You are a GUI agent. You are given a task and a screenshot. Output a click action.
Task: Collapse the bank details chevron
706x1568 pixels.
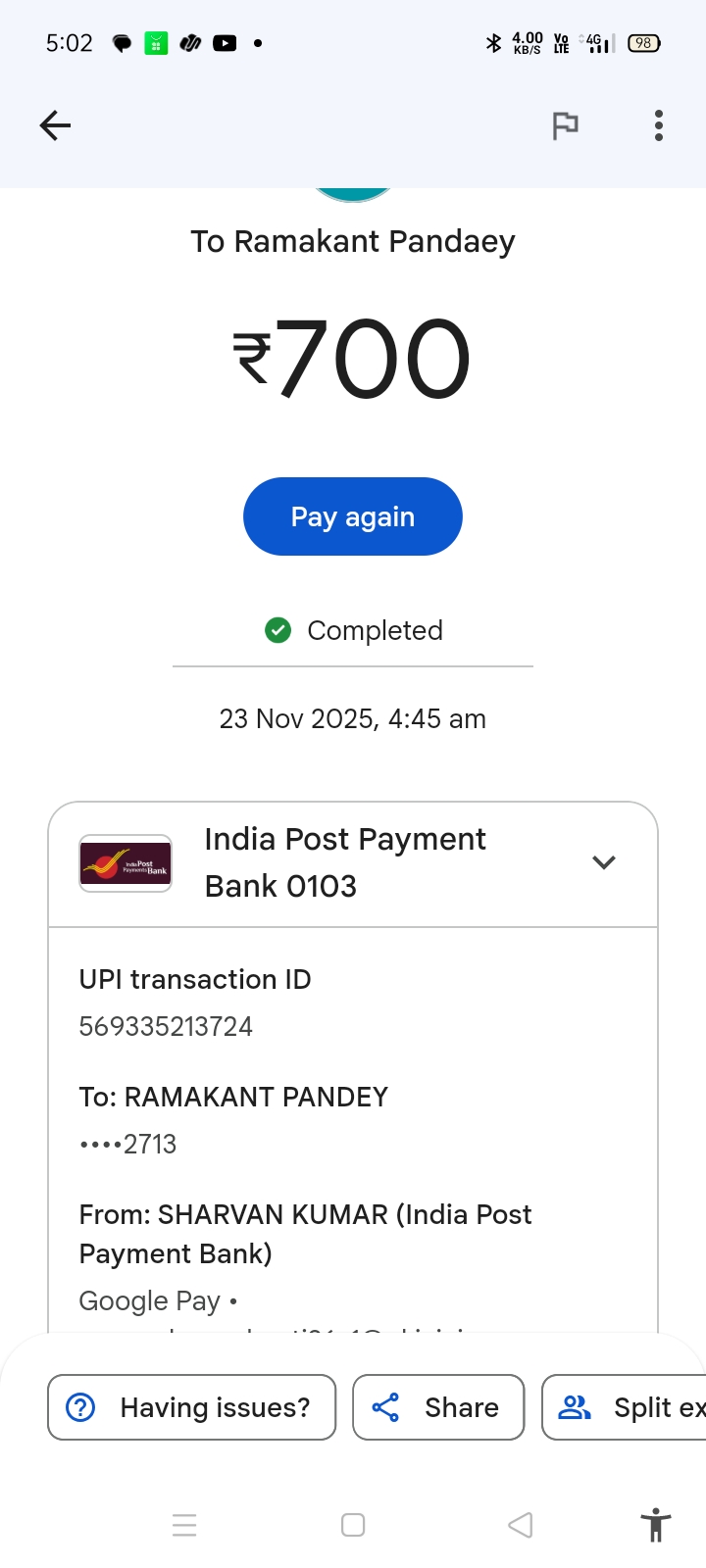604,862
